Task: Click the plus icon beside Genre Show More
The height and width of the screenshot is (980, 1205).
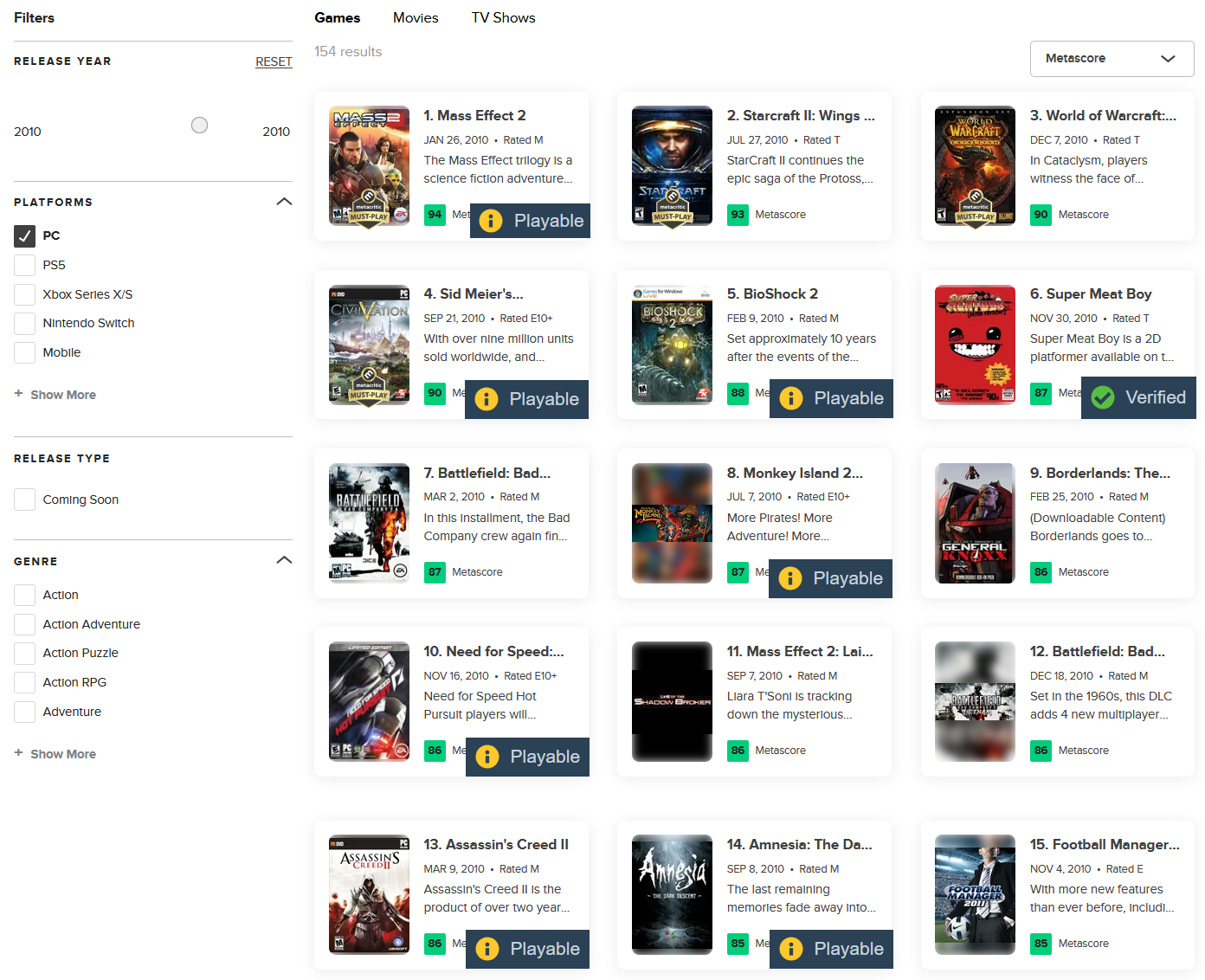Action: [19, 753]
